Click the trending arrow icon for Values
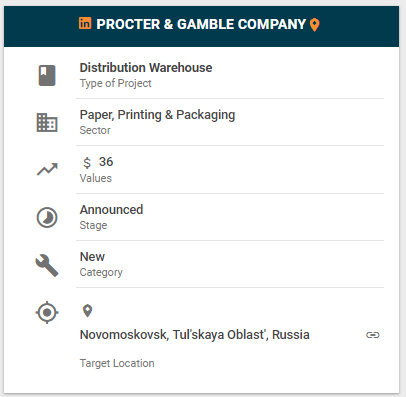This screenshot has height=397, width=406. point(47,169)
